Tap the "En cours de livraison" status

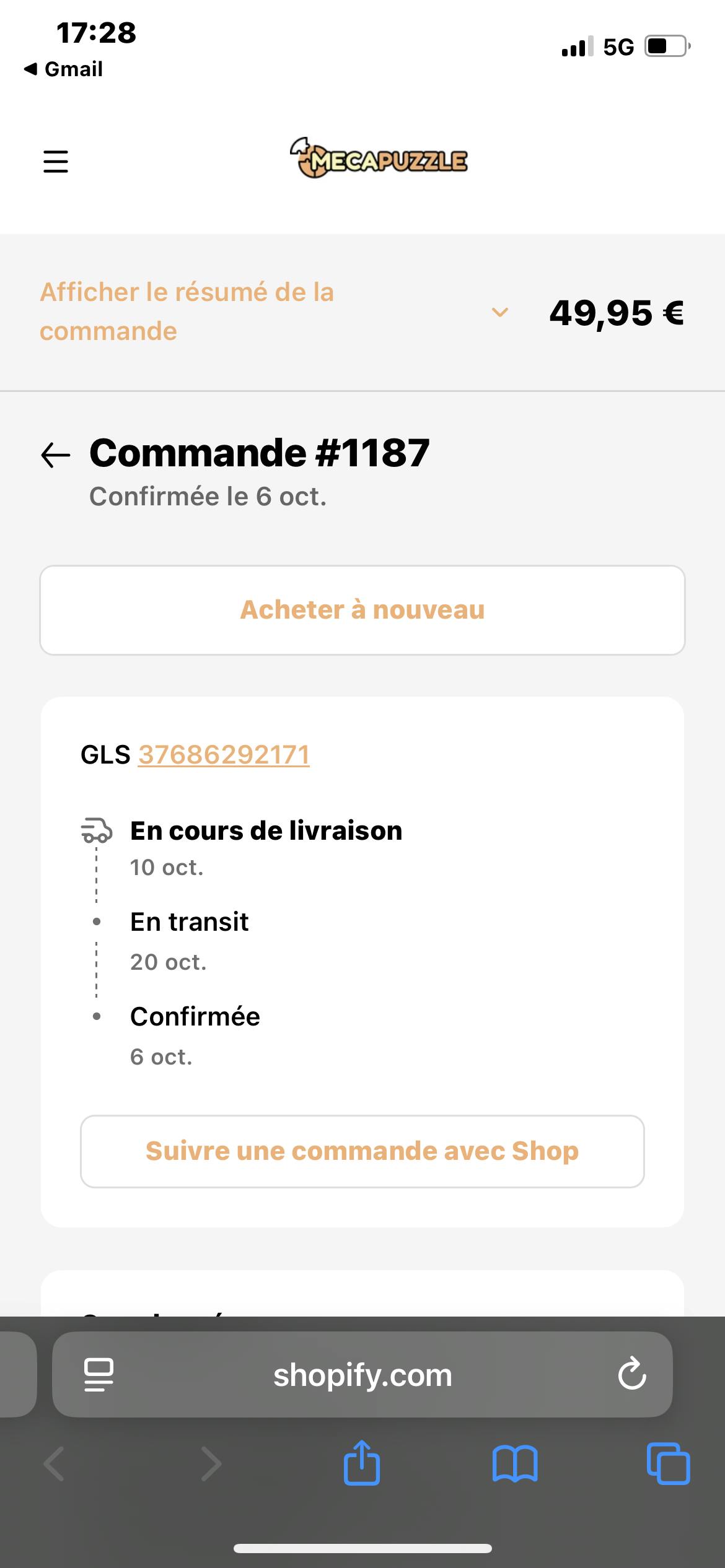266,831
